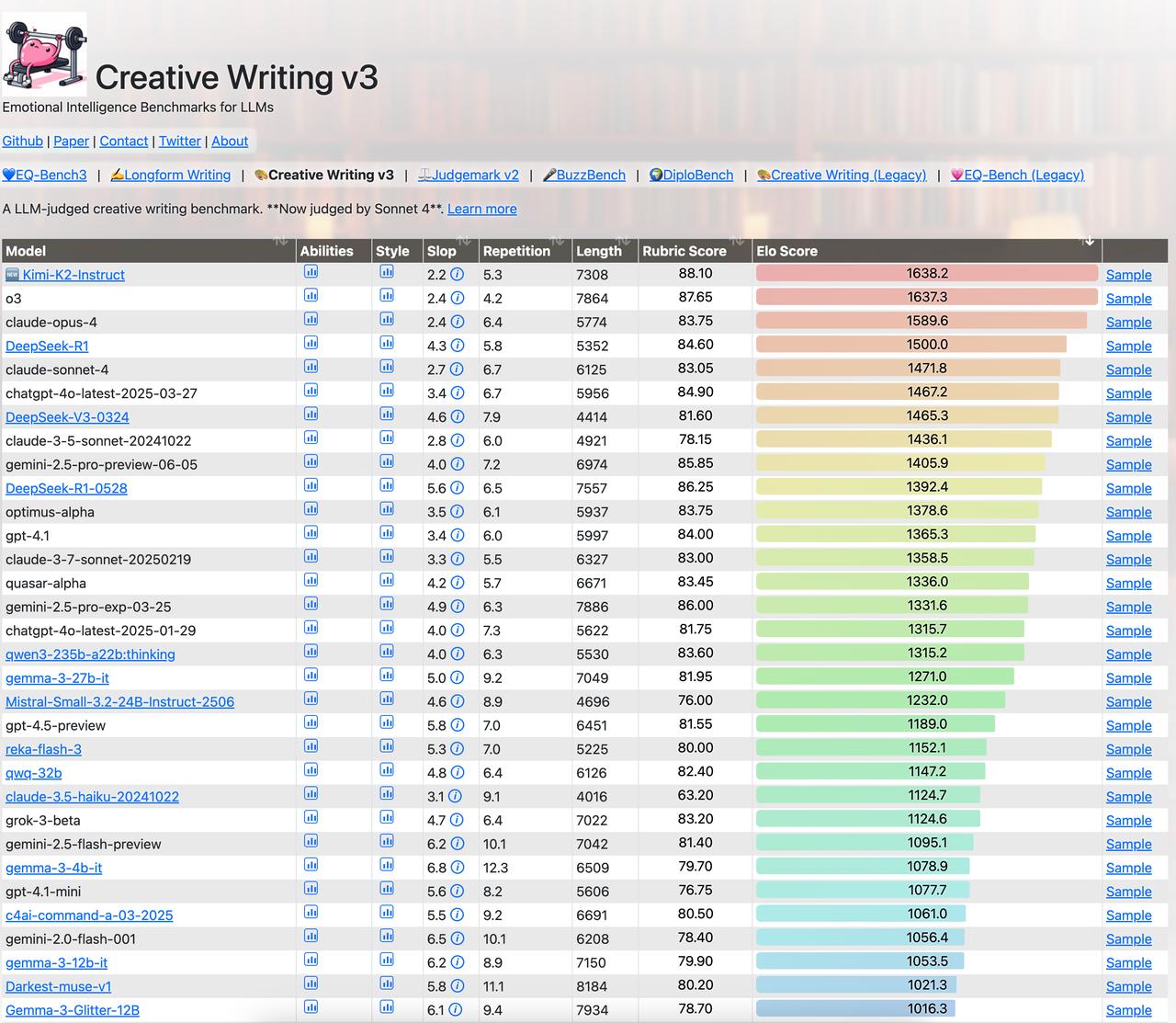Switch to Creative Writing (Legacy) tab

click(842, 175)
